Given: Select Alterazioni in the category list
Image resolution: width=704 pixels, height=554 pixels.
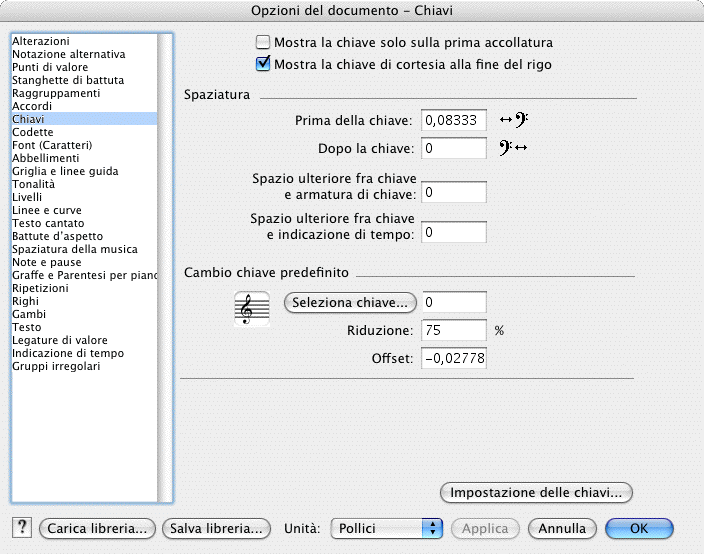Looking at the screenshot, I should (x=40, y=41).
